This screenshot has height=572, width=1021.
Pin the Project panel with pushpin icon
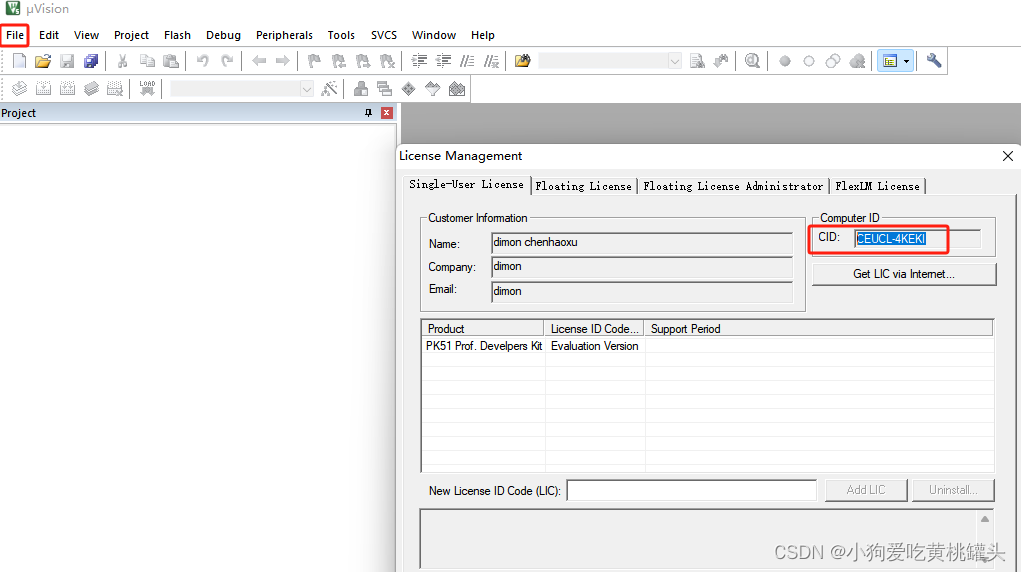pyautogui.click(x=369, y=113)
